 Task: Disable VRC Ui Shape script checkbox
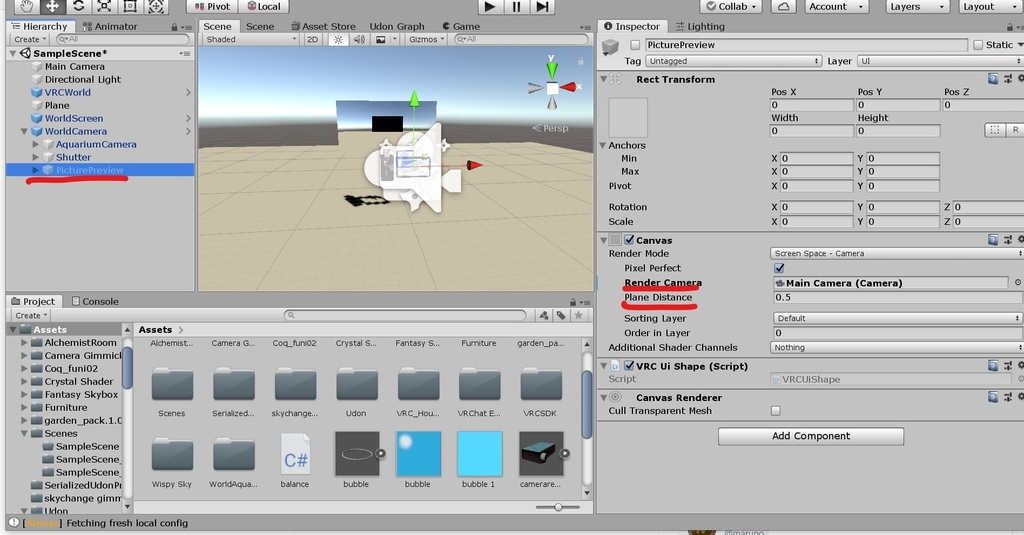(x=629, y=366)
